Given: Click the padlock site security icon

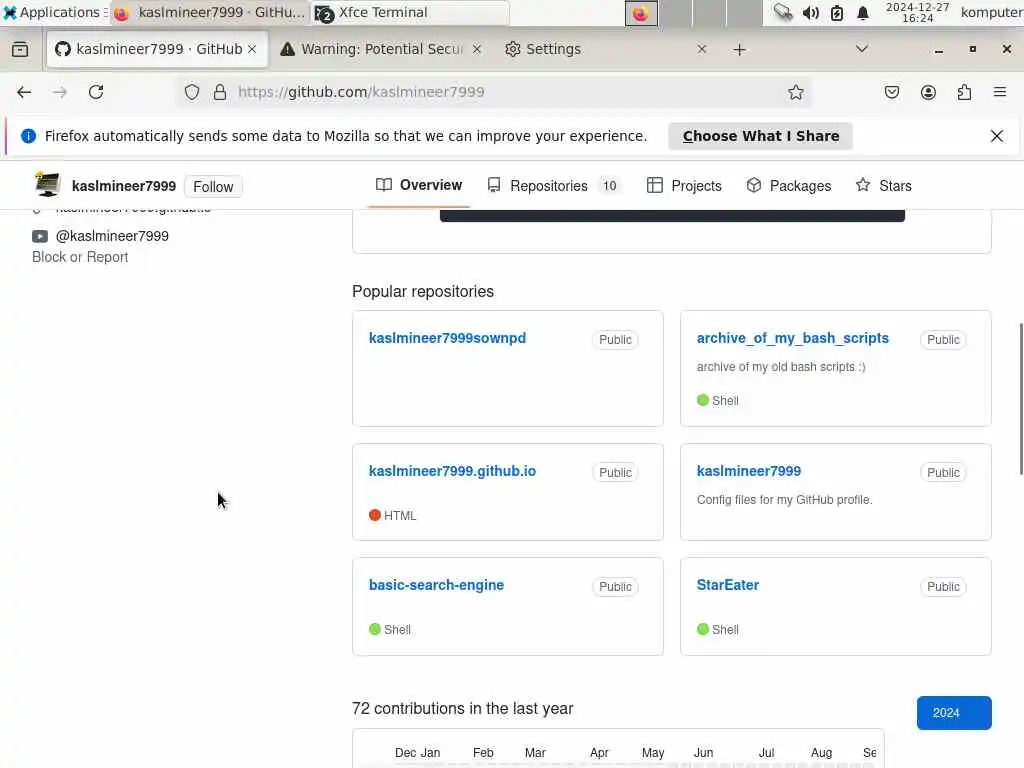Looking at the screenshot, I should point(220,92).
